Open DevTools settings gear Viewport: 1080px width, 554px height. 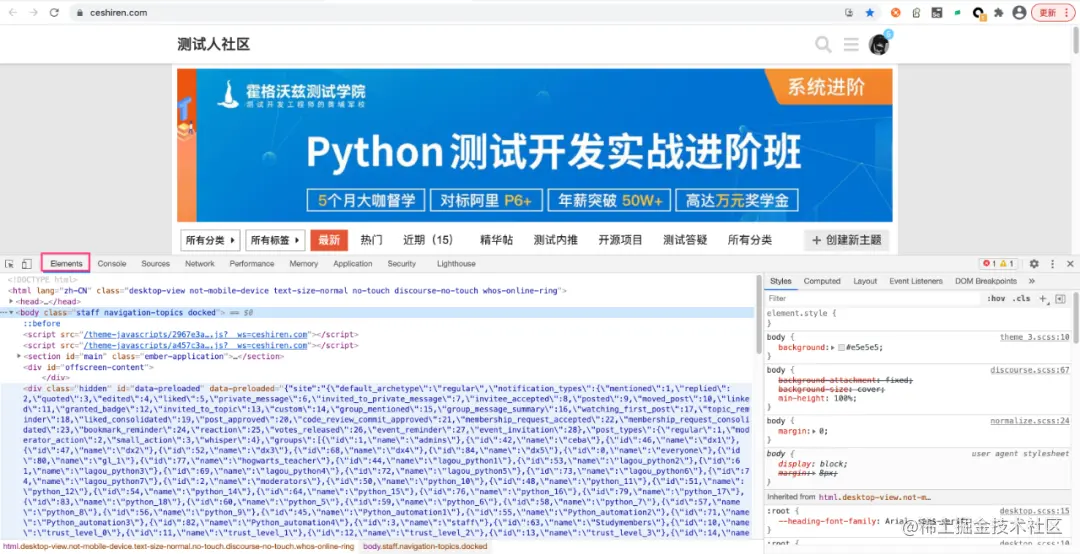pos(1034,264)
